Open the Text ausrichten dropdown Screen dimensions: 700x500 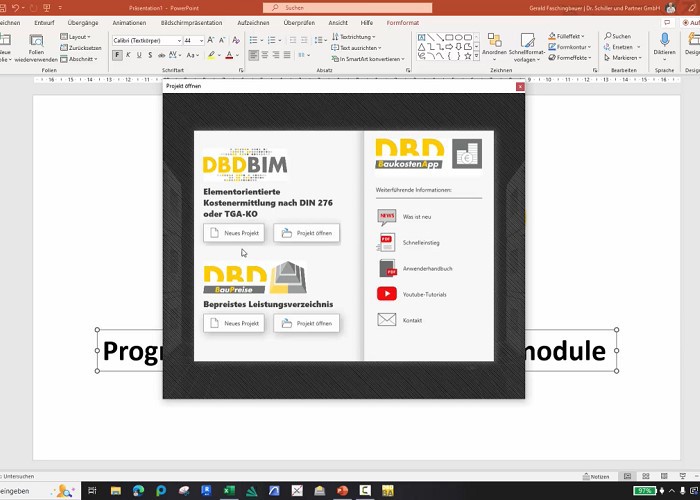(x=356, y=47)
